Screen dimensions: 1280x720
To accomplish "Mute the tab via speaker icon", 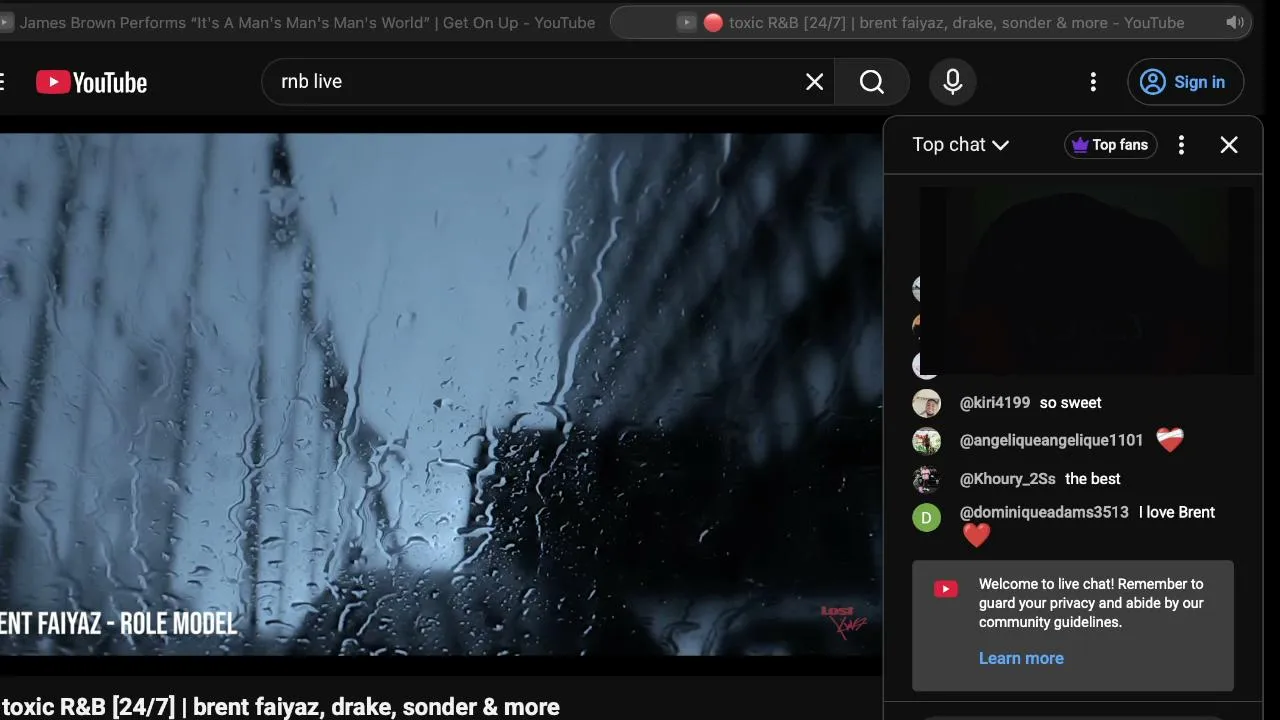I will click(1235, 22).
